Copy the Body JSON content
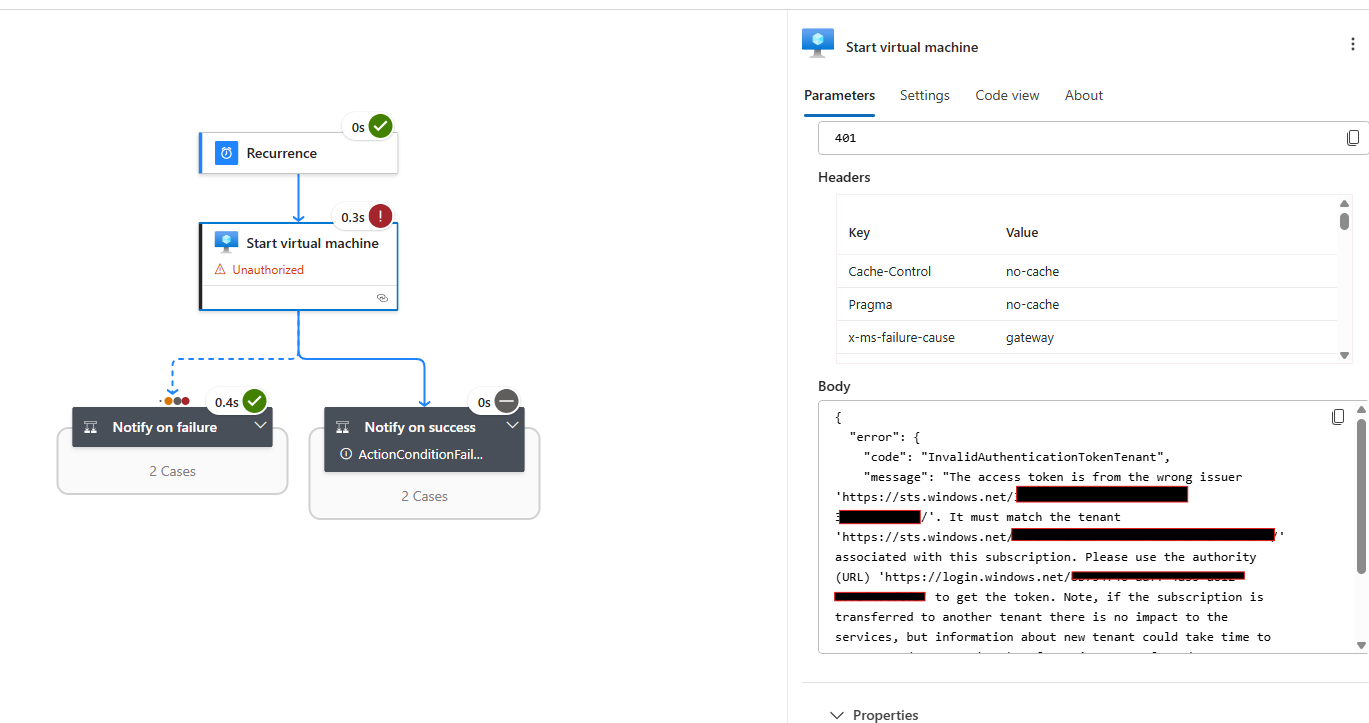This screenshot has width=1369, height=723. click(1338, 417)
